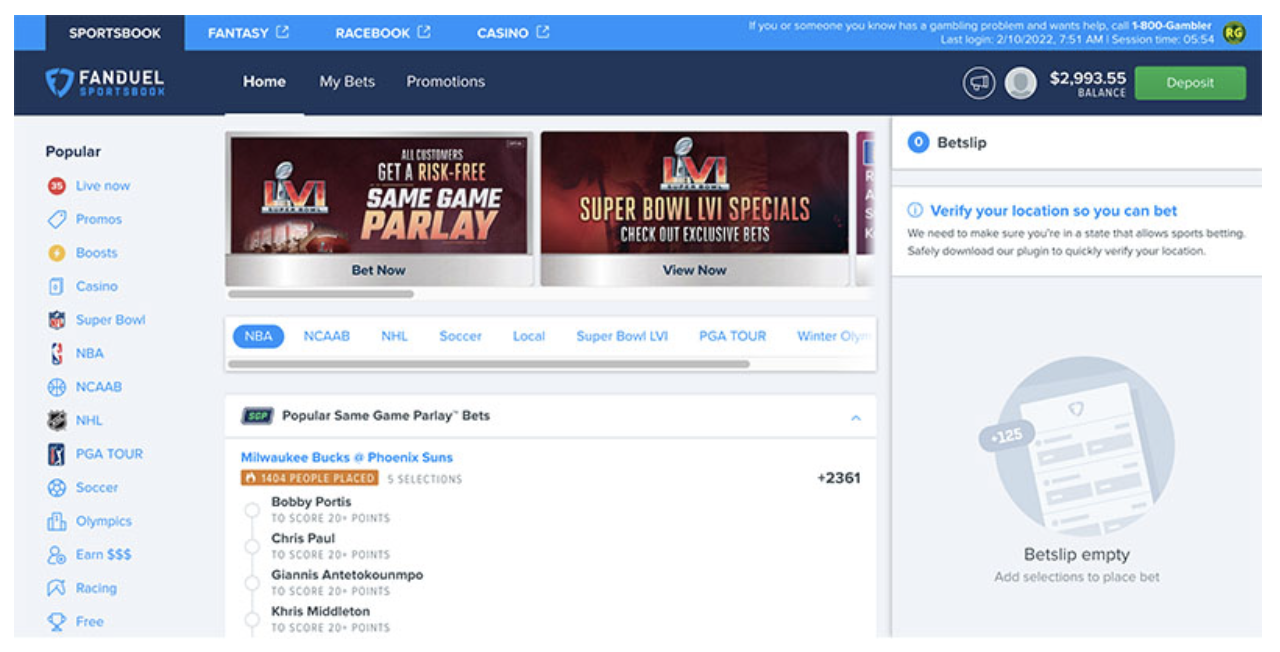Click the Soccer ball icon in sidebar
The height and width of the screenshot is (652, 1280).
(x=57, y=488)
